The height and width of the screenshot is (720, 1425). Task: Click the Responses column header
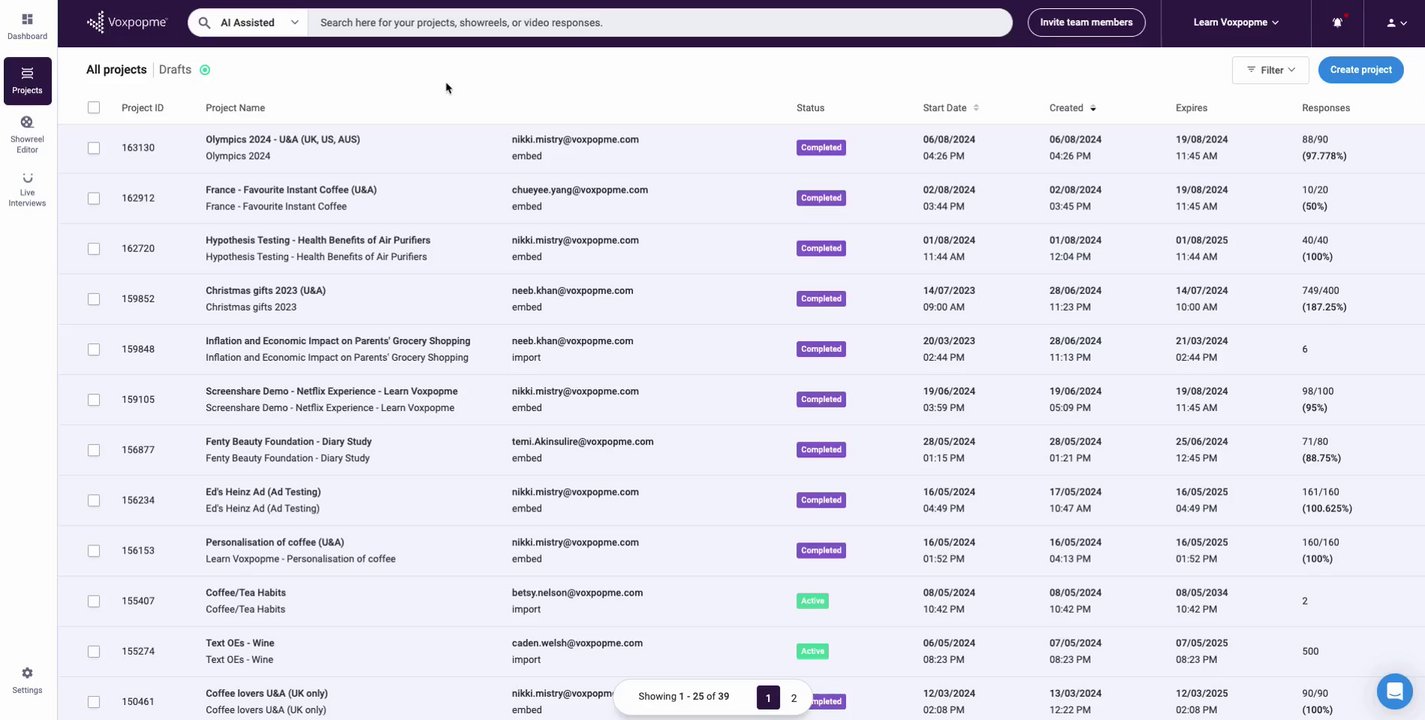[x=1326, y=108]
